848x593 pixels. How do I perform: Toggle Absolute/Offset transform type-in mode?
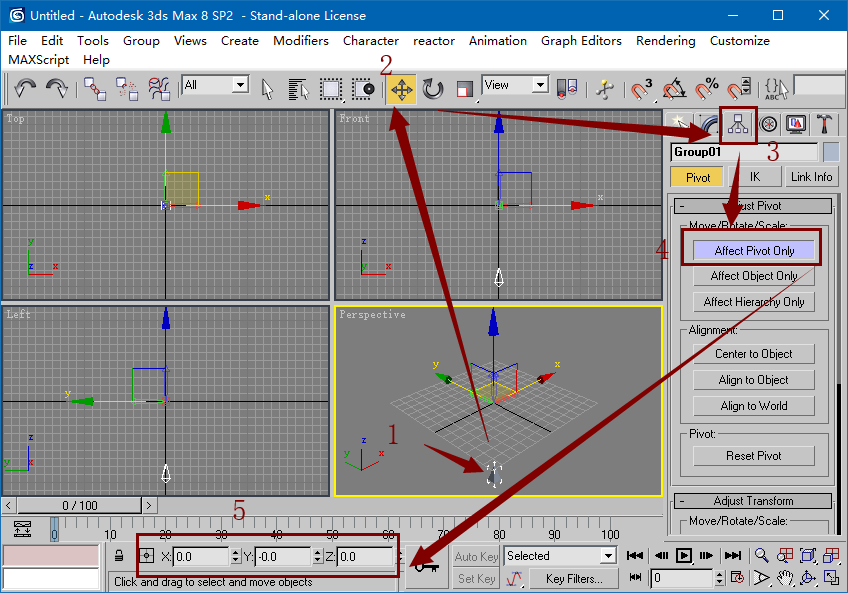click(147, 556)
